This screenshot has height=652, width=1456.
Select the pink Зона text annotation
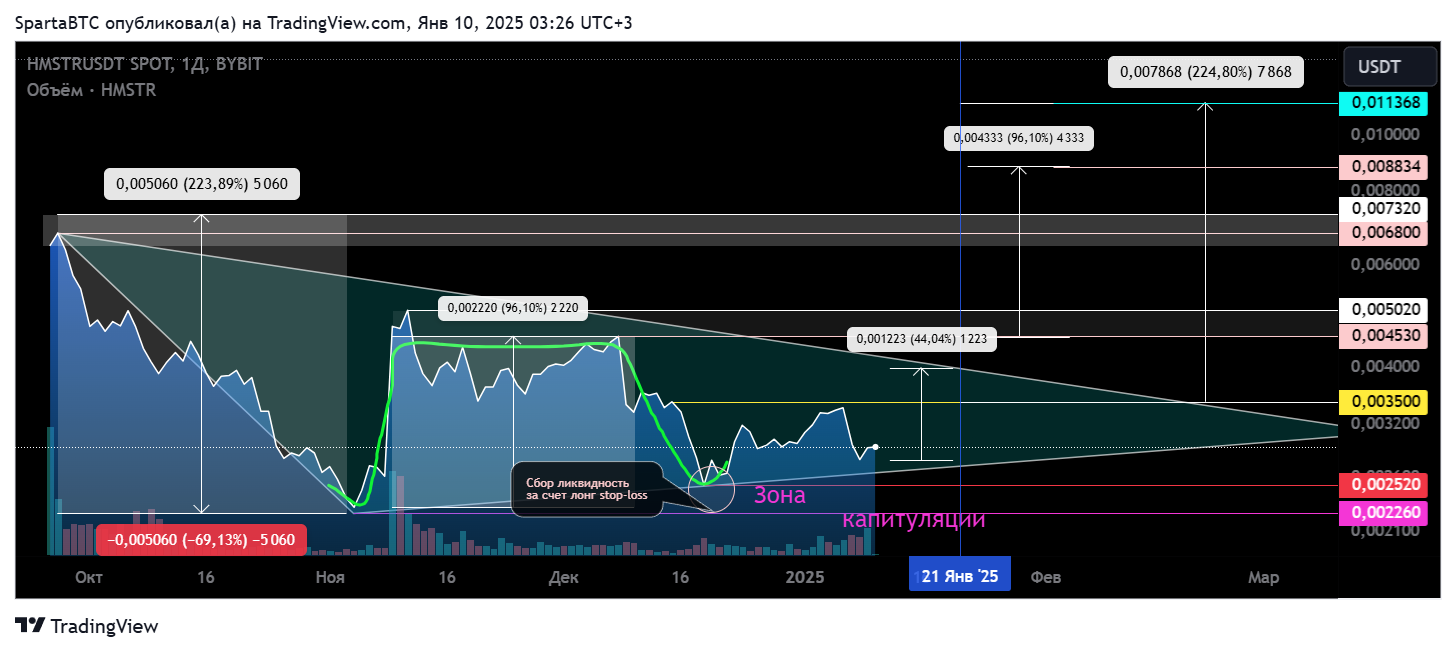pos(780,495)
